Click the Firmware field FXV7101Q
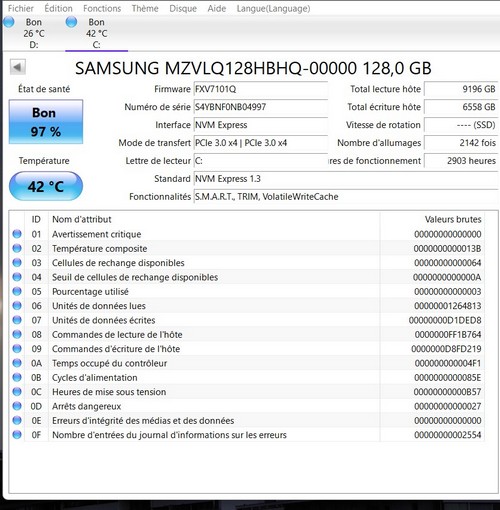This screenshot has width=500, height=510. click(261, 89)
